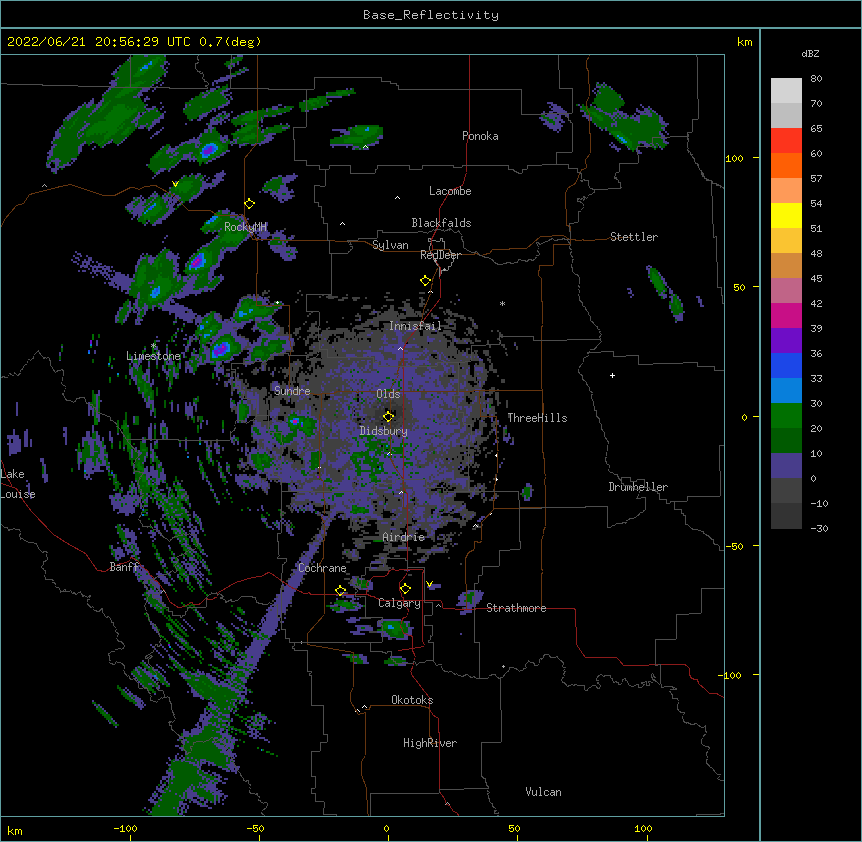Click the Sylvan town label
This screenshot has width=862, height=842.
pos(390,245)
